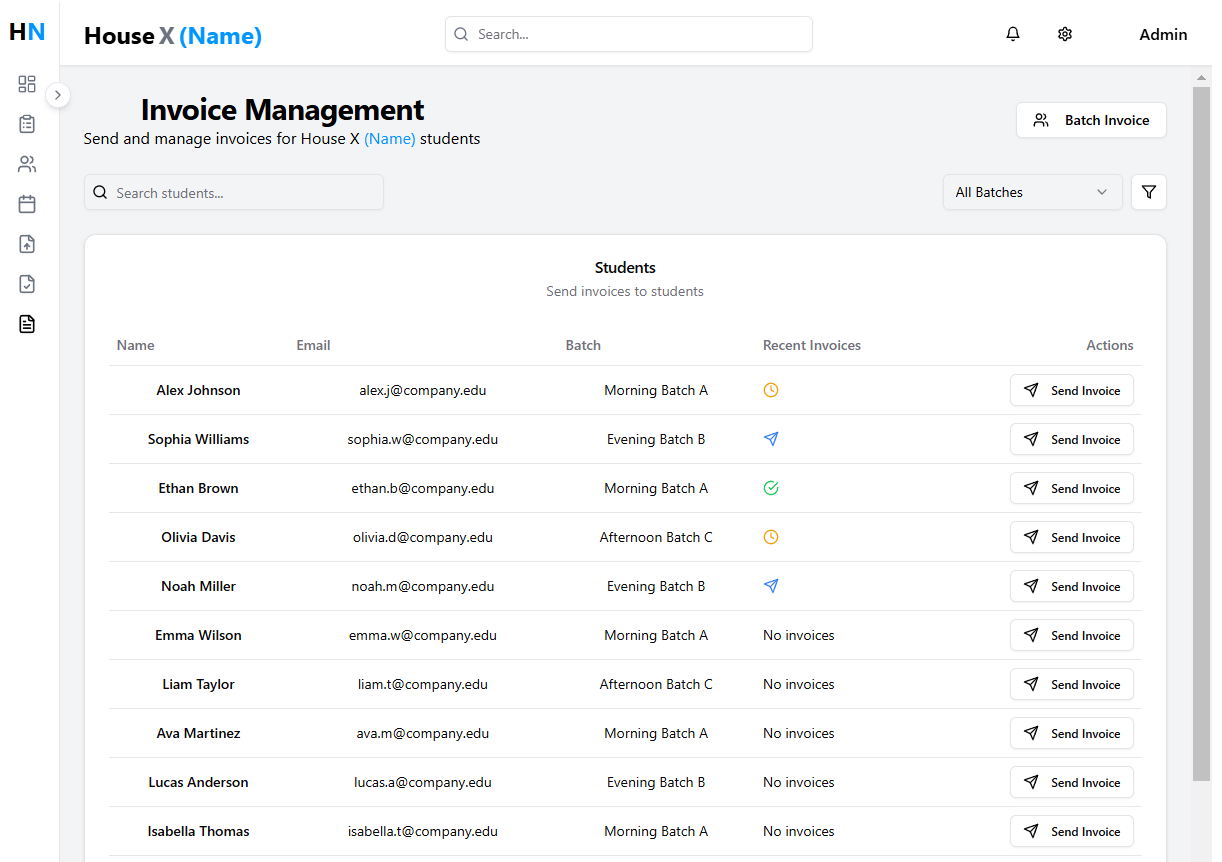Viewport: 1222px width, 862px height.
Task: Click Noah Miller's sent invoice icon
Action: (771, 586)
